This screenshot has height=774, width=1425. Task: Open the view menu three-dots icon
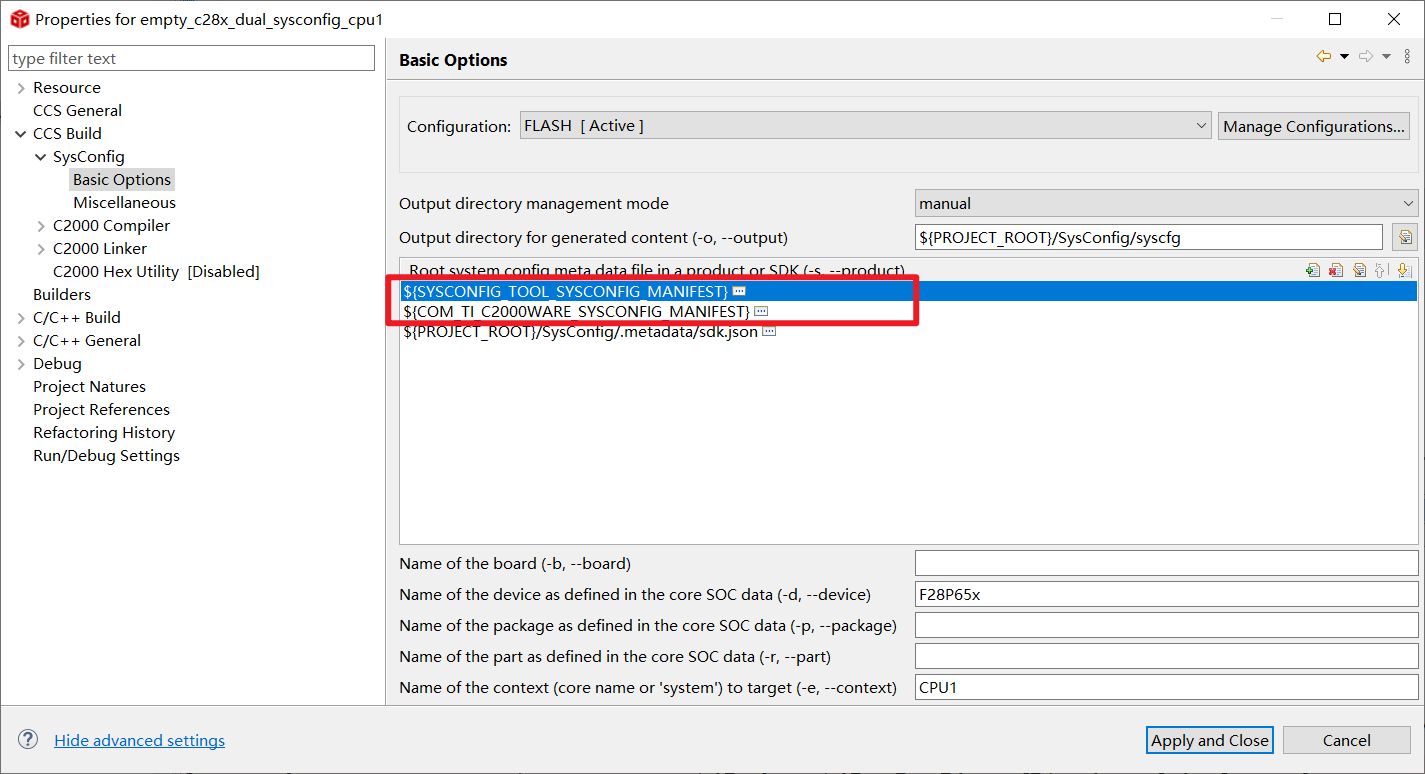tap(1407, 57)
